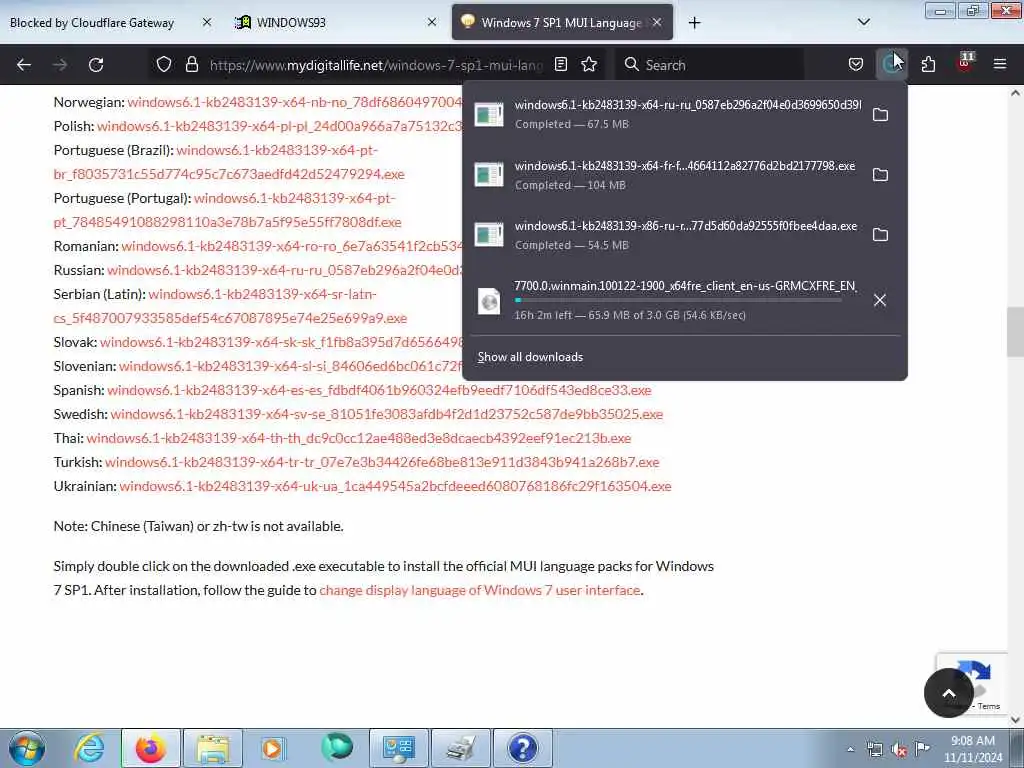This screenshot has height=768, width=1024.
Task: Open the printer icon on taskbar
Action: pyautogui.click(x=461, y=748)
